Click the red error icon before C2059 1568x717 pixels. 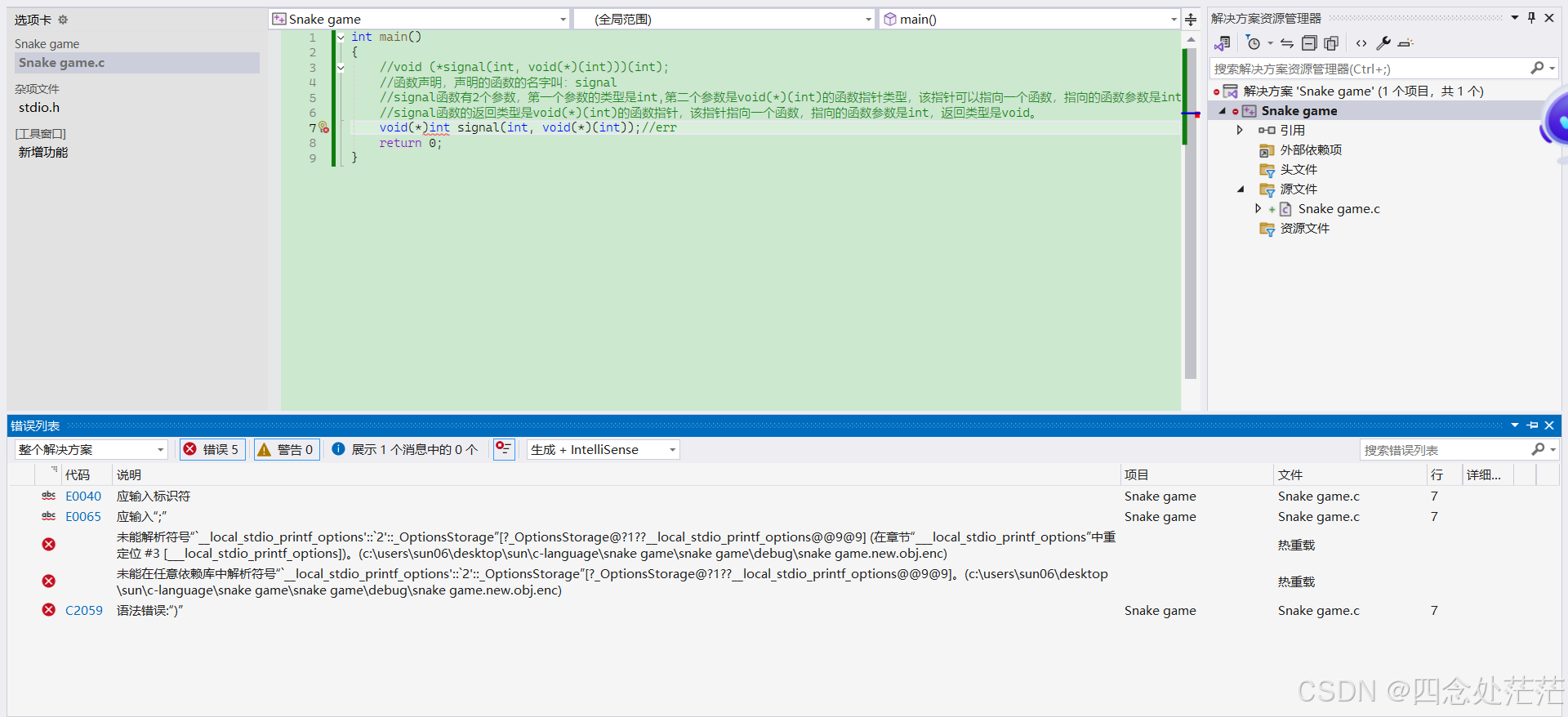pyautogui.click(x=49, y=610)
